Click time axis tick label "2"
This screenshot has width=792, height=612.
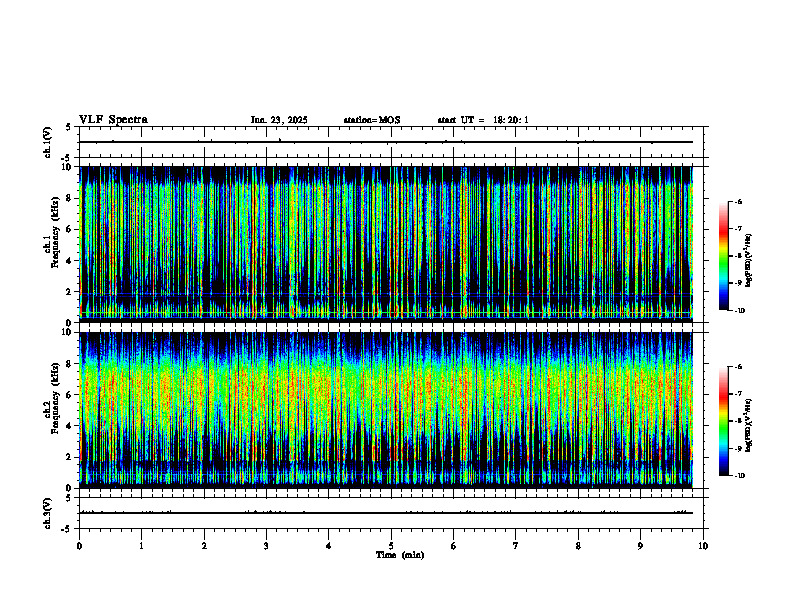204,546
